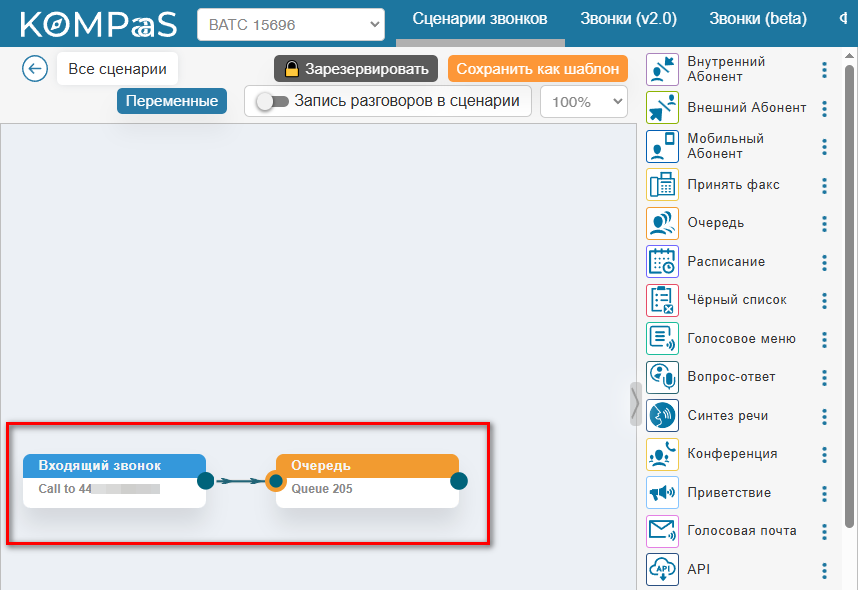Viewport: 858px width, 590px height.
Task: Open the 100% zoom dropdown
Action: click(x=583, y=102)
